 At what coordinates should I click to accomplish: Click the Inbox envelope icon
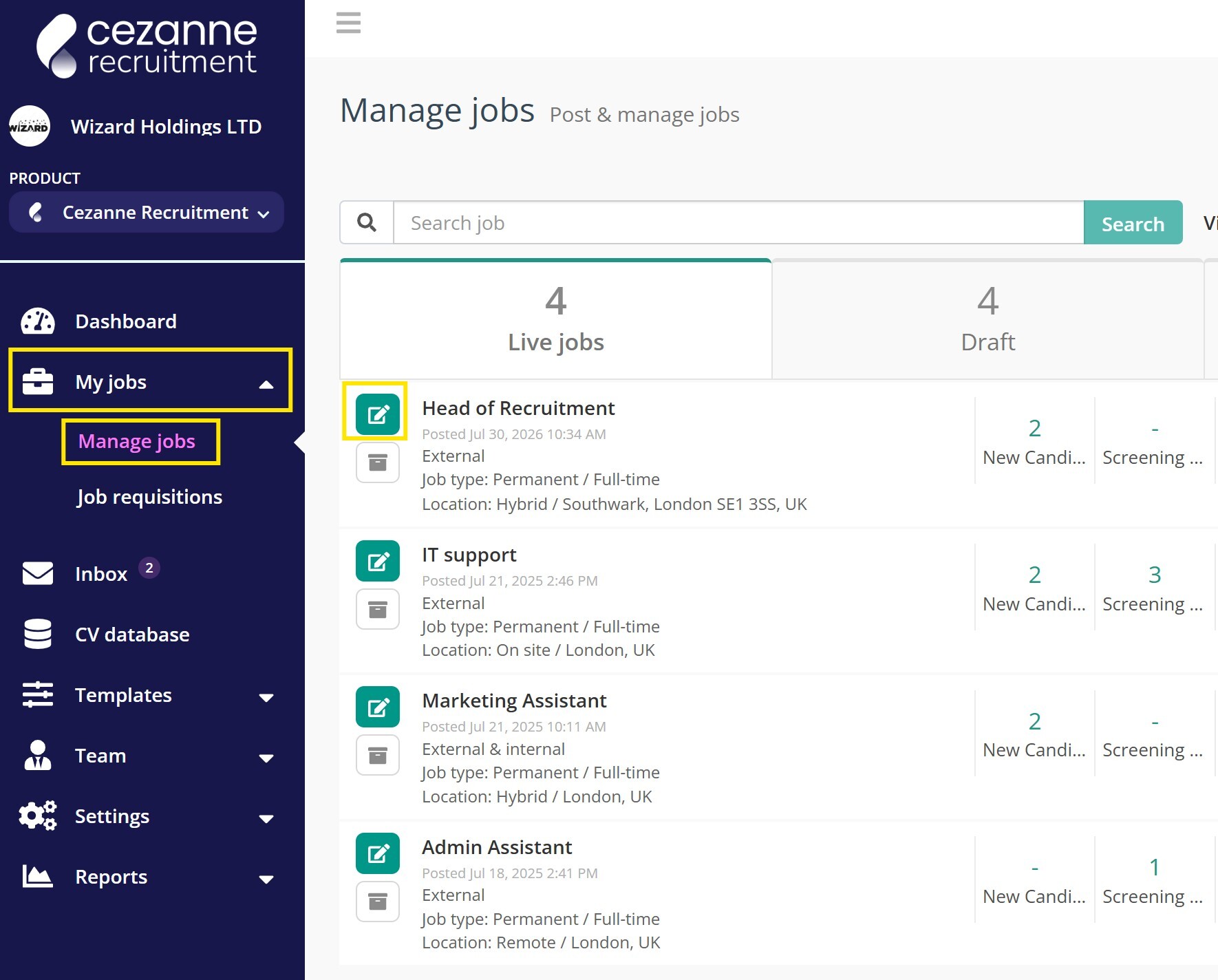[38, 573]
